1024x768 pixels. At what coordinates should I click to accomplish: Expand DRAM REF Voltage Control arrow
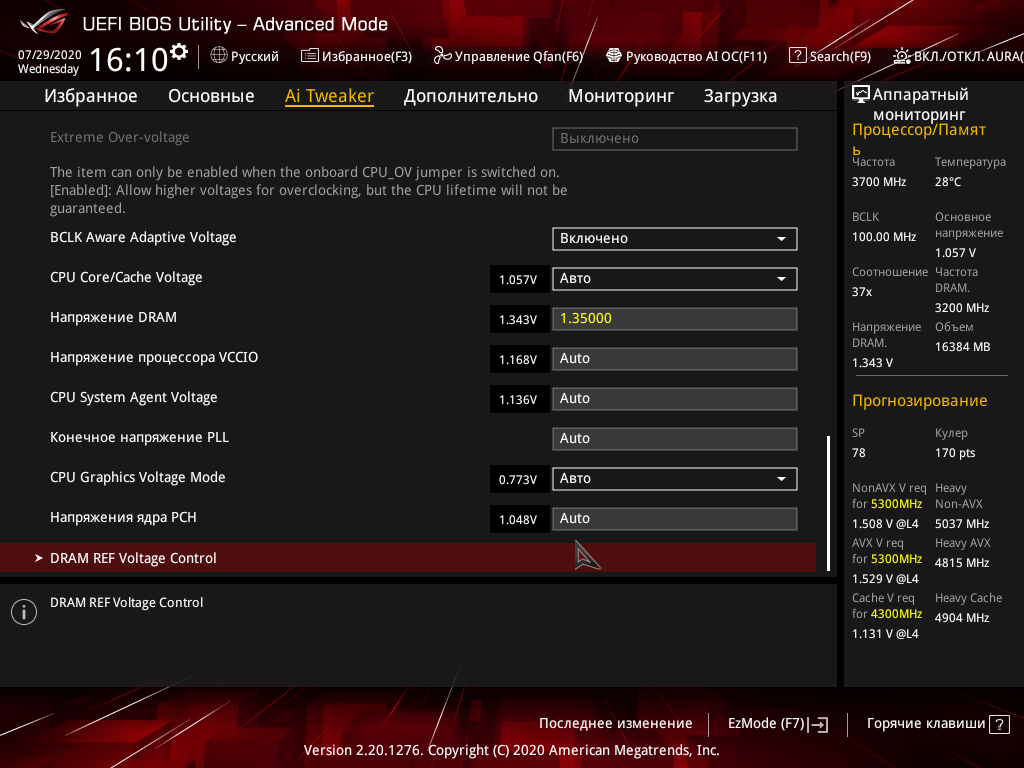(x=39, y=558)
